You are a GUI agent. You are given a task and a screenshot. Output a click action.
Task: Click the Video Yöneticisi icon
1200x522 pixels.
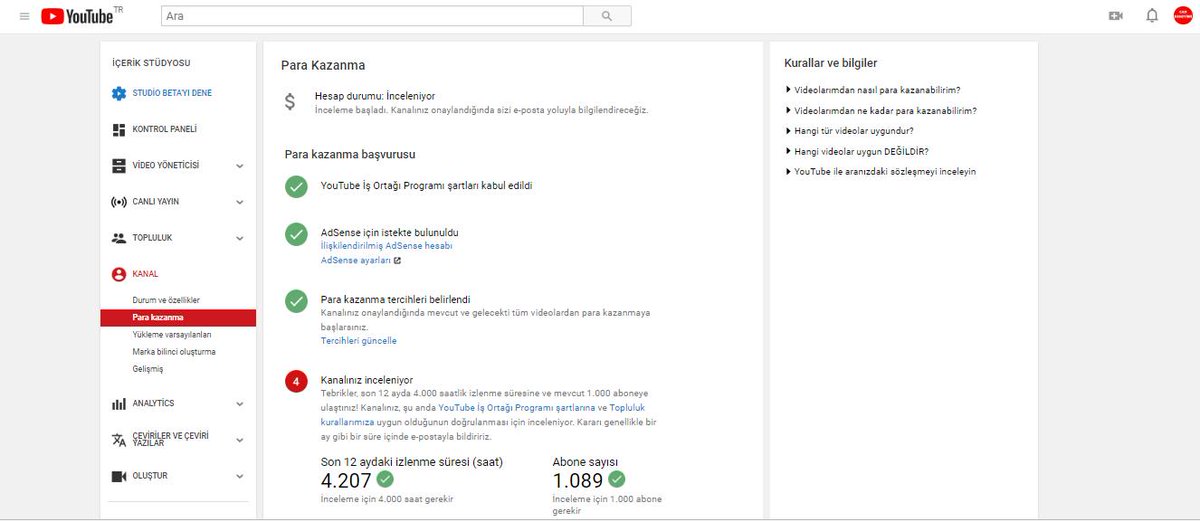(119, 165)
